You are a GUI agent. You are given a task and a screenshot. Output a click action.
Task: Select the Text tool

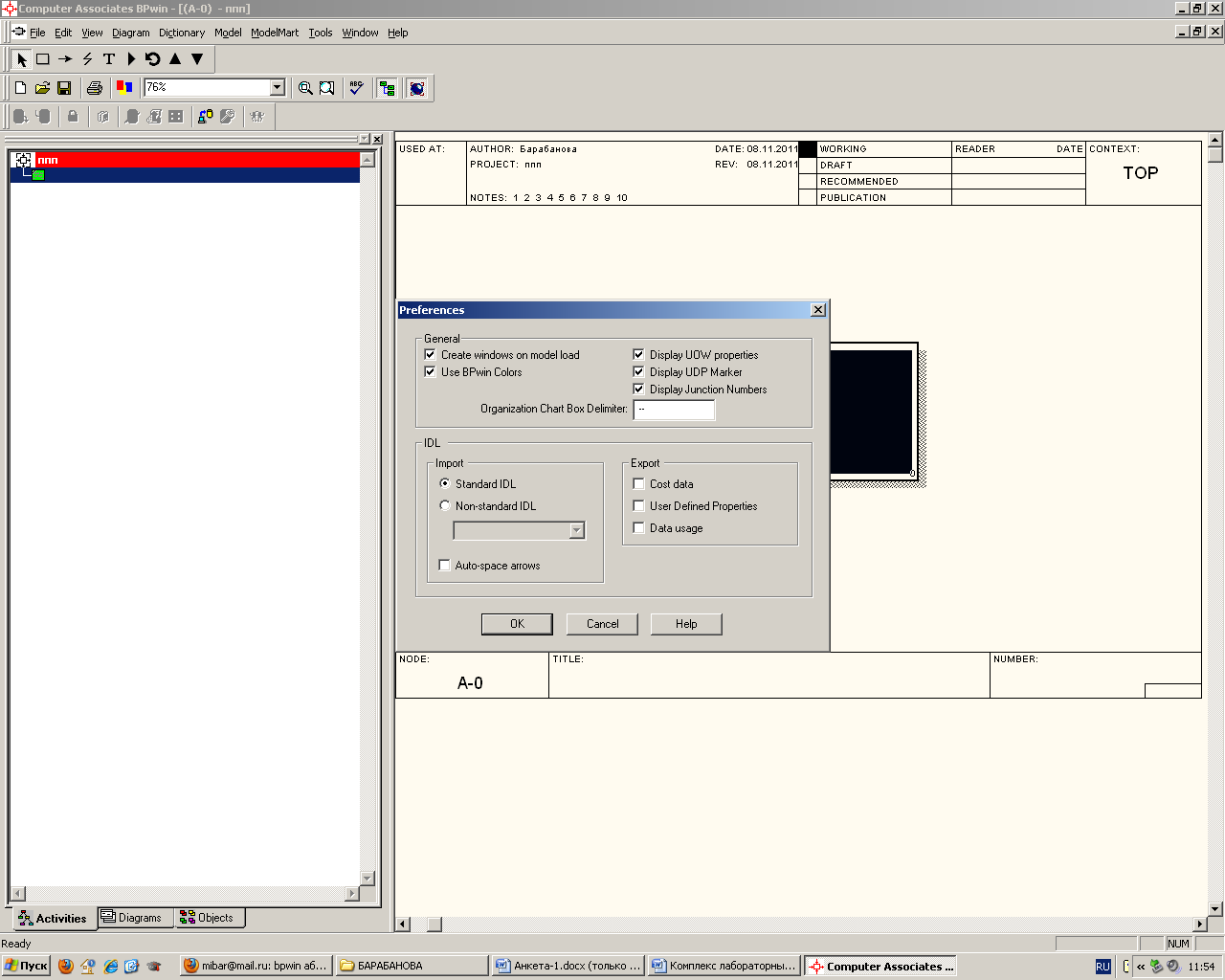(x=109, y=59)
